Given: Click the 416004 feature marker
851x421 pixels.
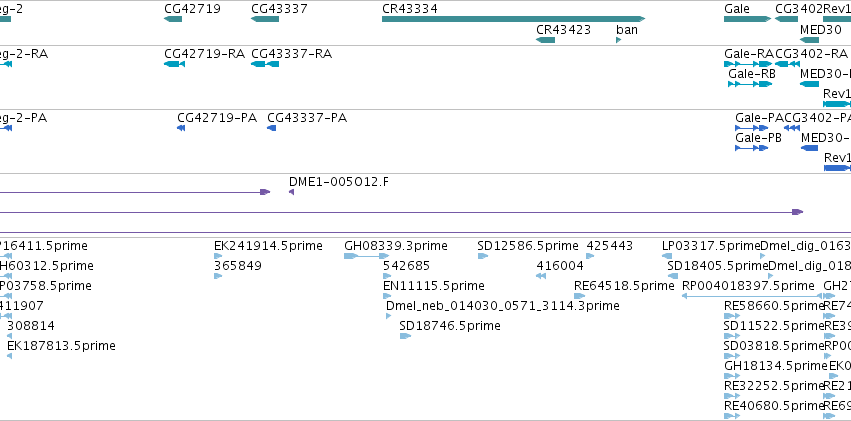Looking at the screenshot, I should [541, 276].
